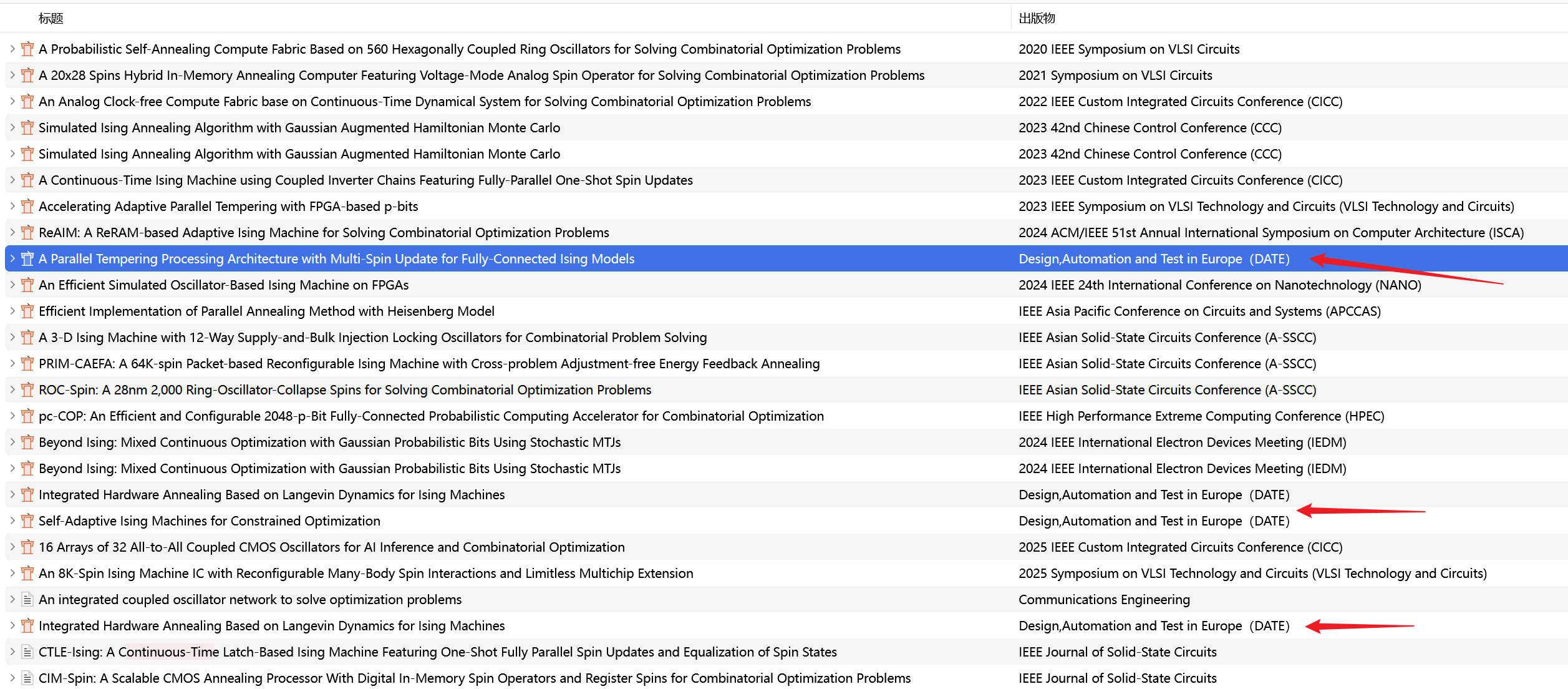Viewport: 1568px width, 689px height.
Task: Expand the selected Parallel Tempering Processing Architecture row
Action: [12, 258]
